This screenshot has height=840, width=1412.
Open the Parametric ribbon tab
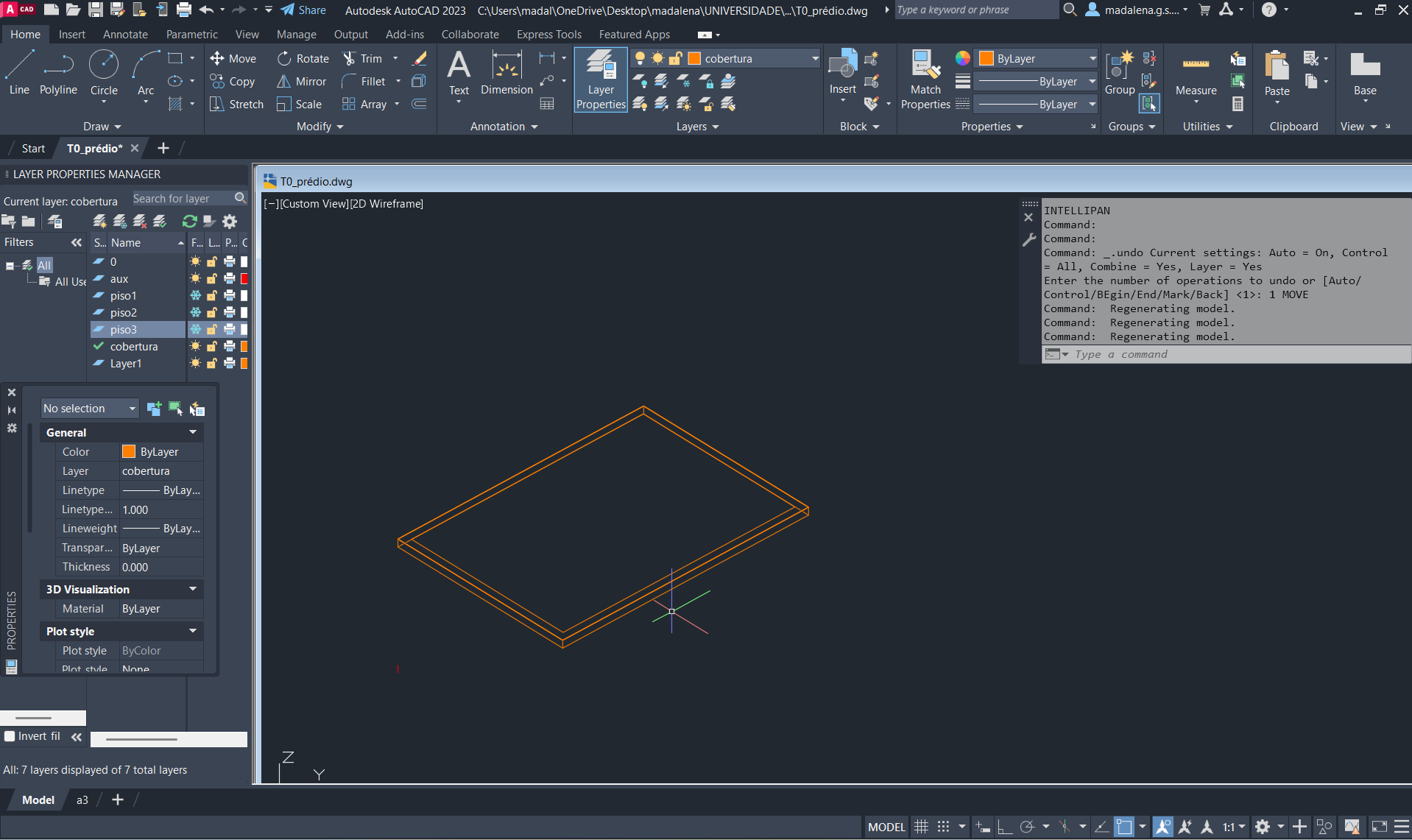pos(192,35)
